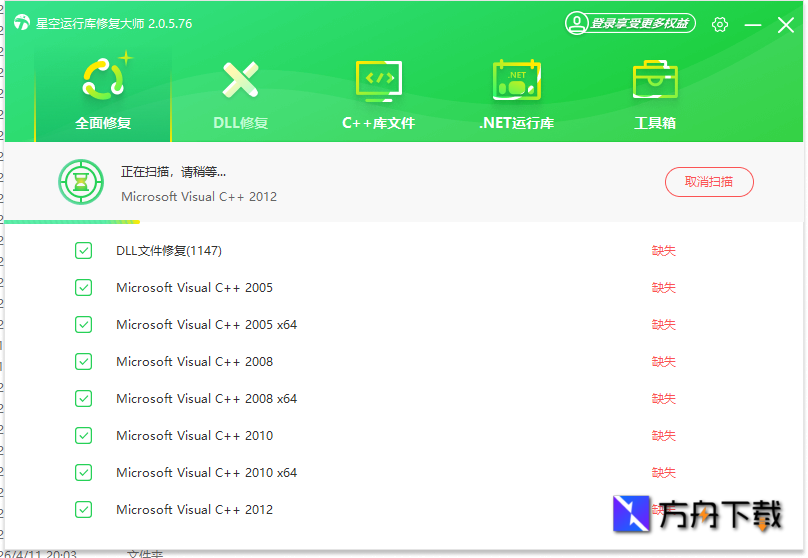Uncheck Microsoft Visual C++ 2010 checkbox

pos(84,436)
